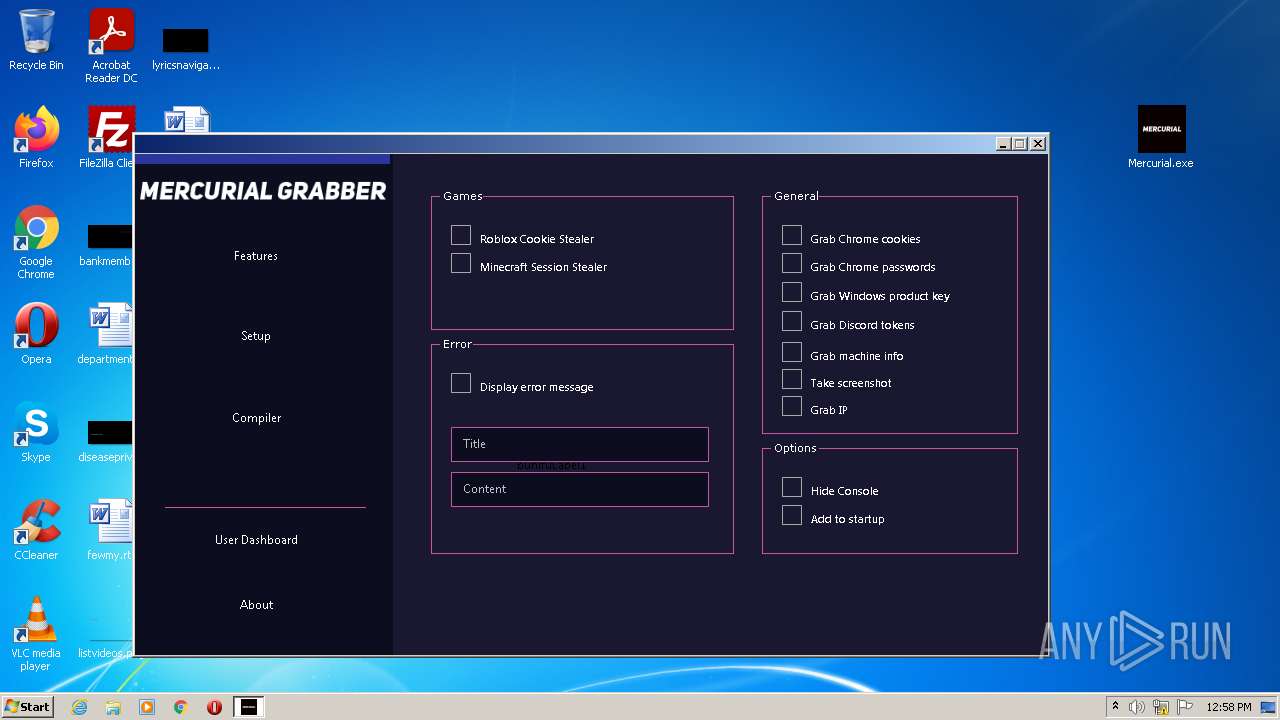Open the About page in sidebar
This screenshot has height=720, width=1280.
[256, 605]
